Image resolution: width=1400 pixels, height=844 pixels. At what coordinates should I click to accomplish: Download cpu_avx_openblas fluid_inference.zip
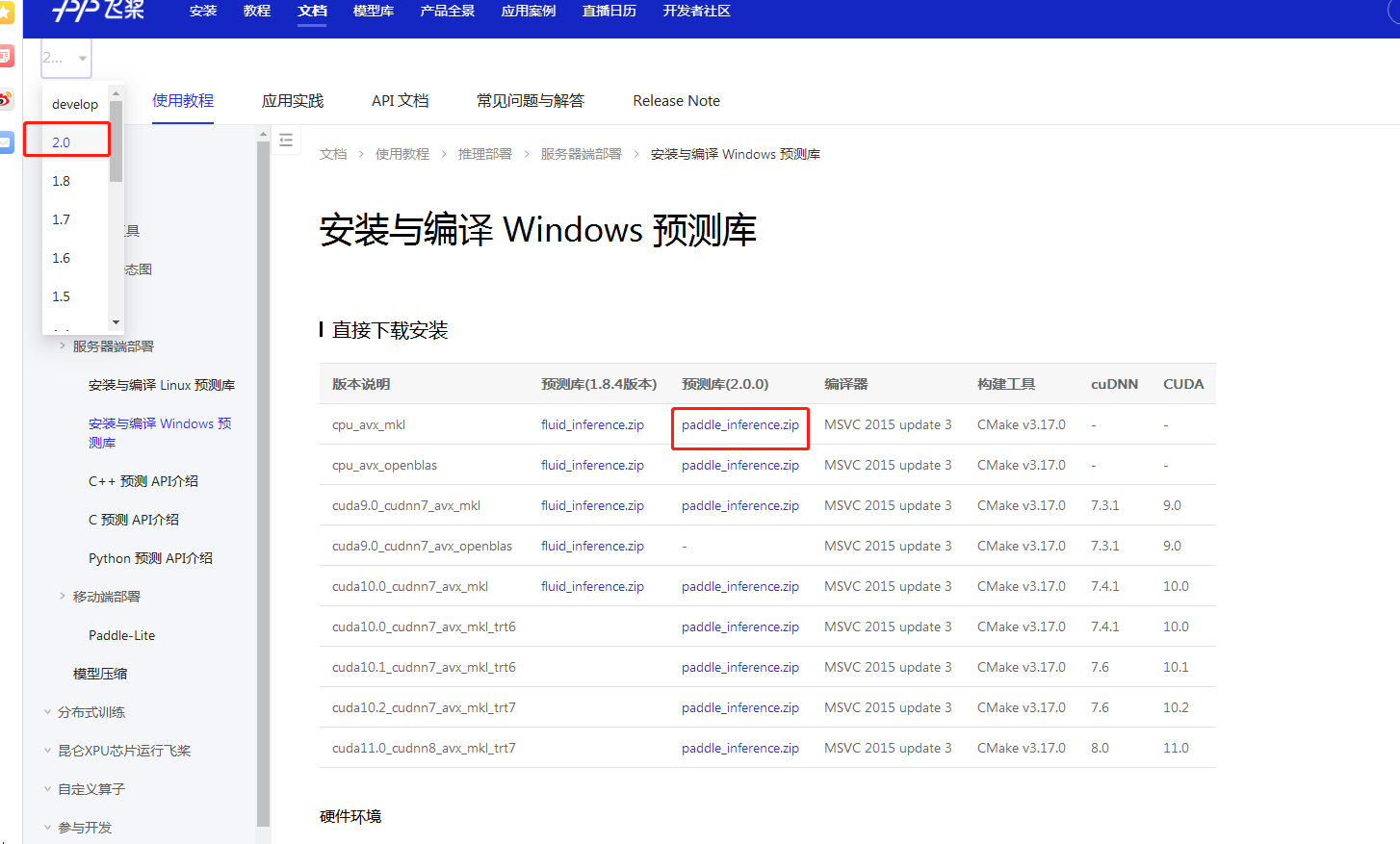click(x=592, y=465)
